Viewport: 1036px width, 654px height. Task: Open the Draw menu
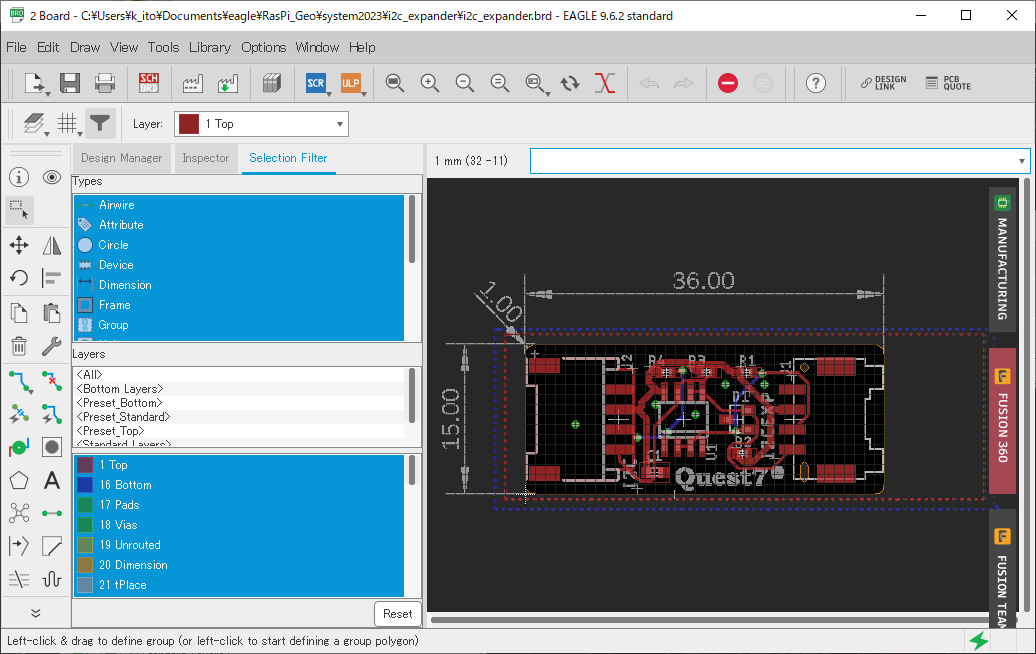click(85, 48)
